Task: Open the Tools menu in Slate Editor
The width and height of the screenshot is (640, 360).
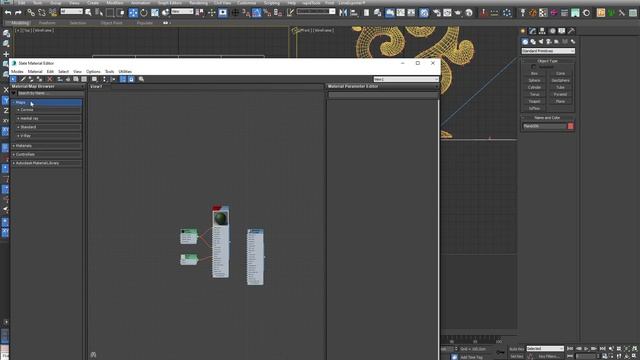Action: [109, 71]
